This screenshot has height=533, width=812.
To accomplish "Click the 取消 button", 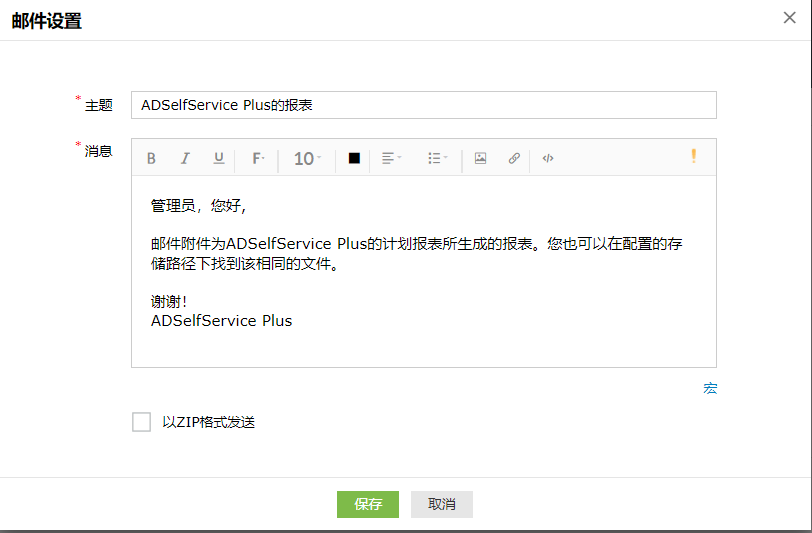I will (x=442, y=504).
